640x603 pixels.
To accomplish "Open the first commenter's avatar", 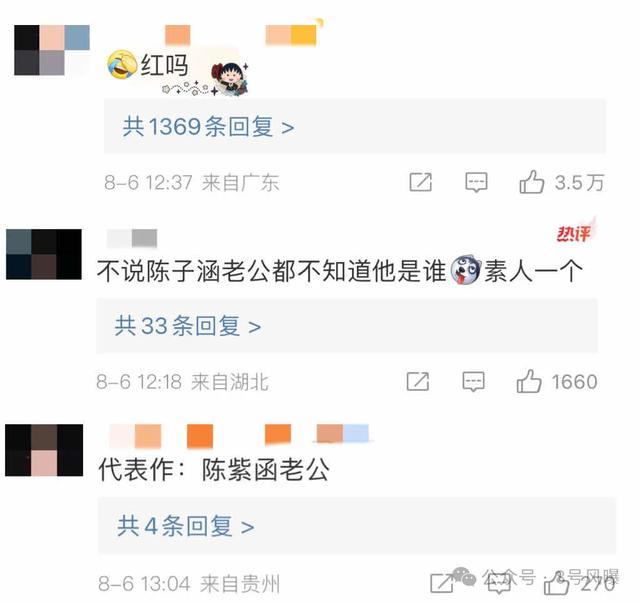I will point(52,50).
